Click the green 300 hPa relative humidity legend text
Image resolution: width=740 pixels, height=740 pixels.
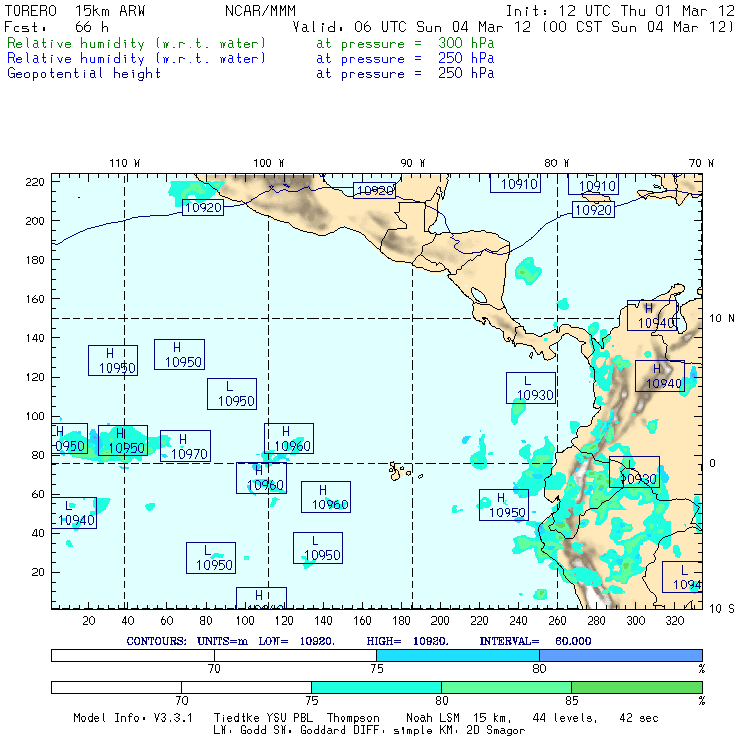click(x=251, y=43)
